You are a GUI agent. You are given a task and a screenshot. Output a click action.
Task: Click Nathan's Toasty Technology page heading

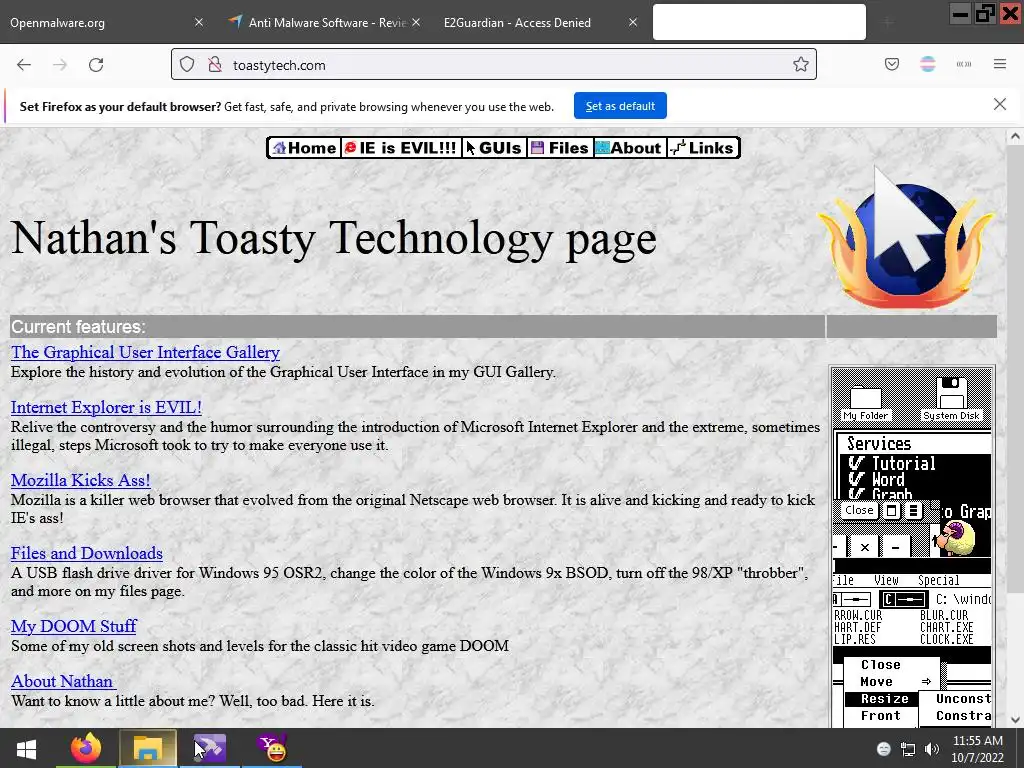[334, 238]
